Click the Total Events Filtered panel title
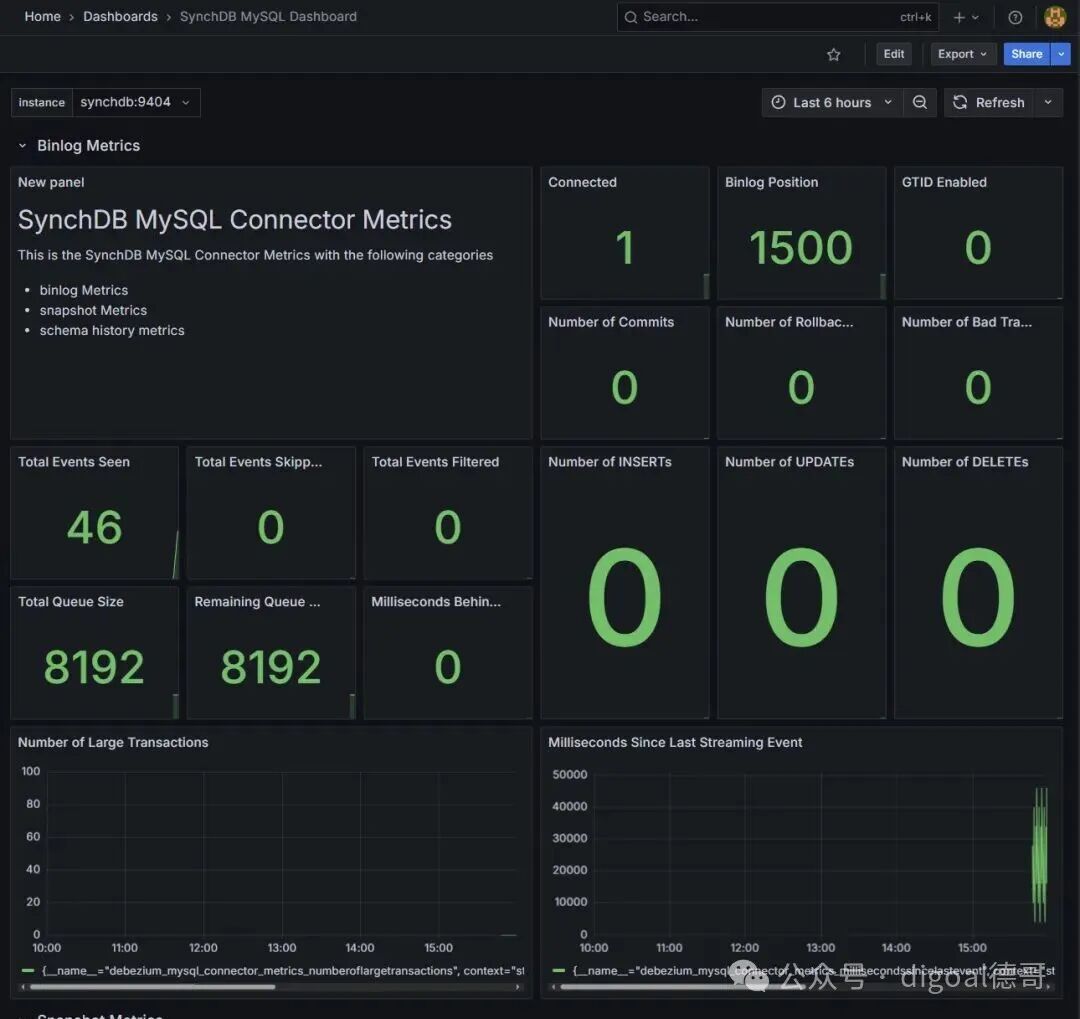The width and height of the screenshot is (1080, 1019). point(435,462)
